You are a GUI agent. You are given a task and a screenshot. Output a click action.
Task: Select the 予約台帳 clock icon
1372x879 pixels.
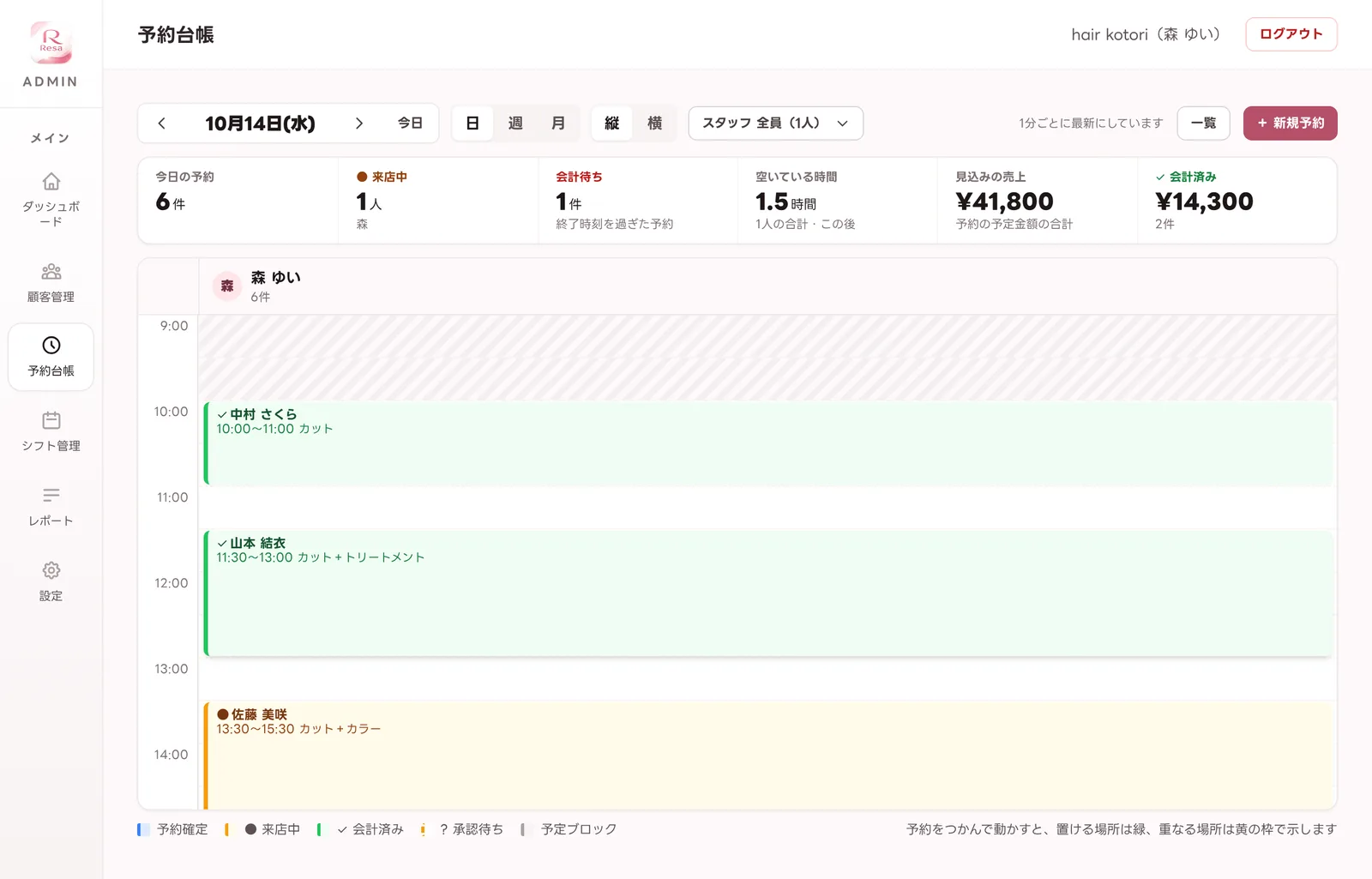point(51,346)
